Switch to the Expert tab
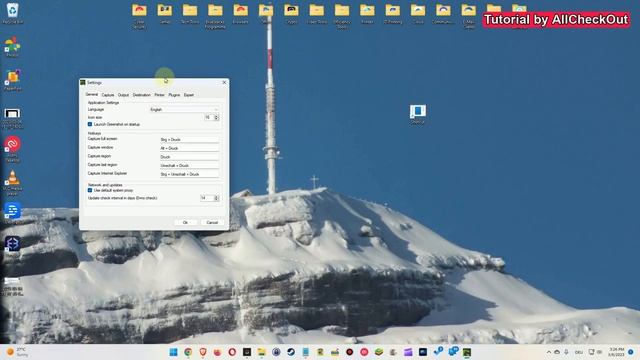This screenshot has width=640, height=360. click(x=189, y=95)
